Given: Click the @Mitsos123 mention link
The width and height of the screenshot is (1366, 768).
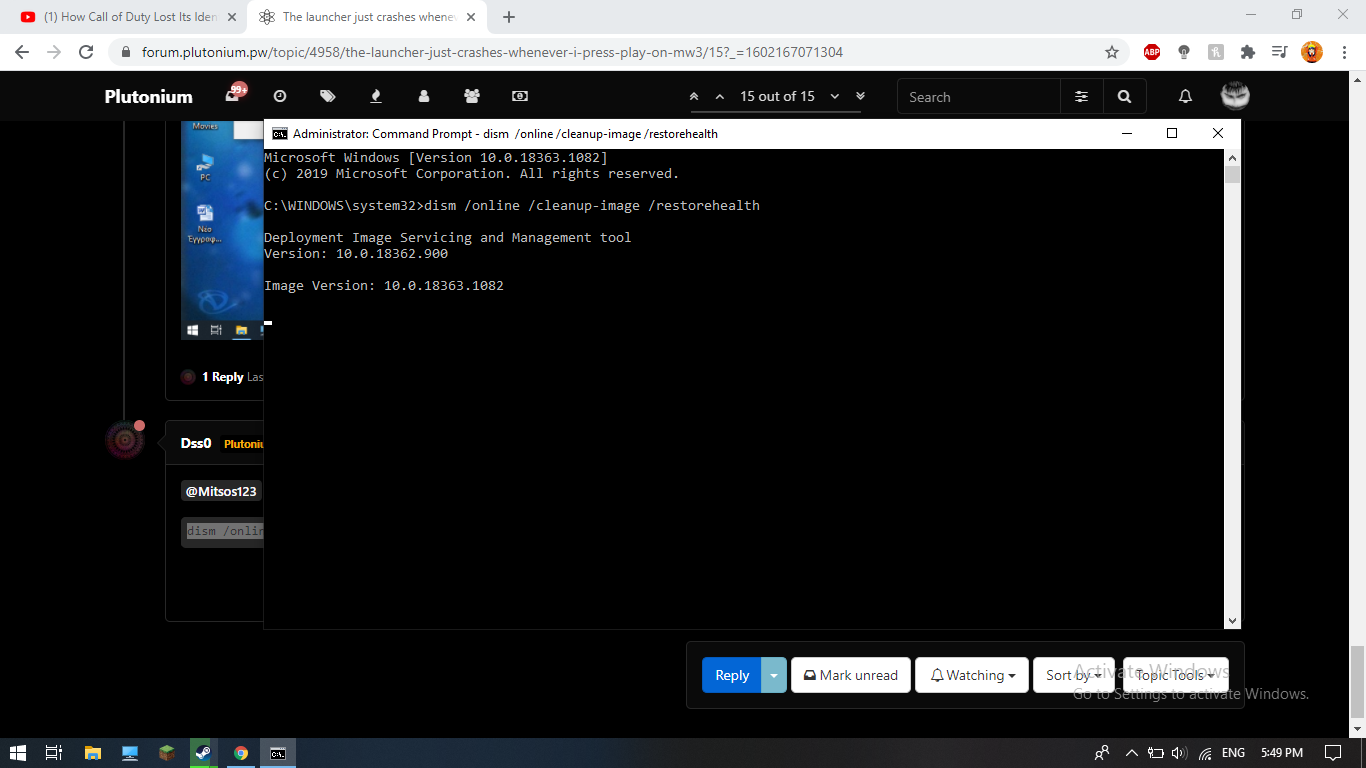Looking at the screenshot, I should pyautogui.click(x=221, y=491).
